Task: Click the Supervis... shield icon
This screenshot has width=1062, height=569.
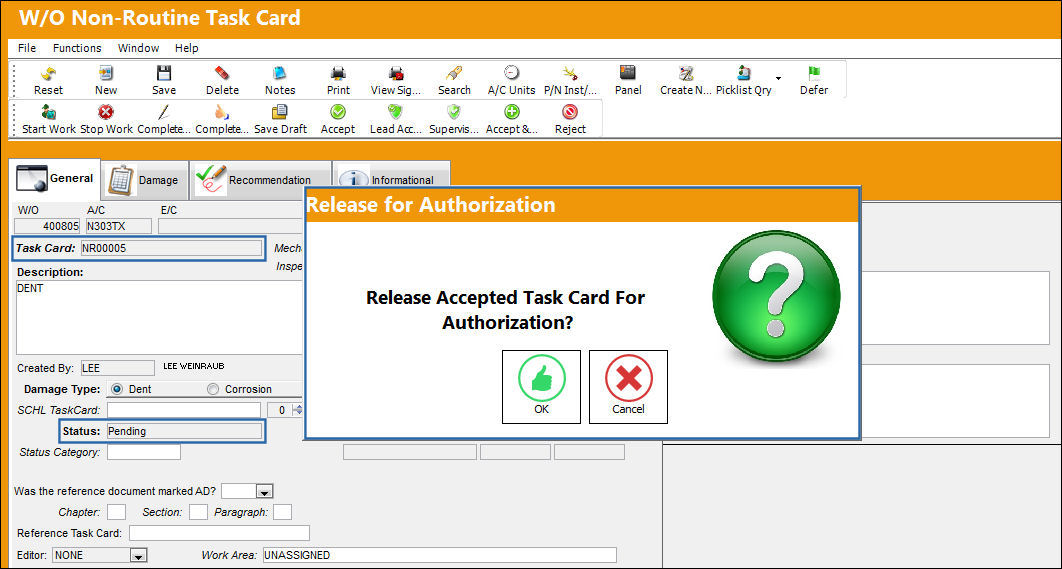Action: point(454,112)
